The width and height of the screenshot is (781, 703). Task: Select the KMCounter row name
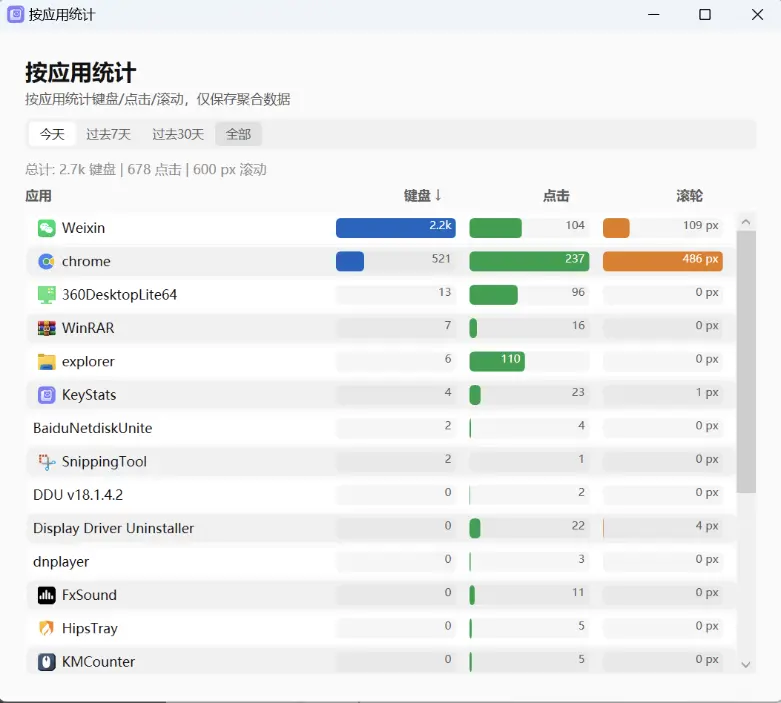pos(98,662)
